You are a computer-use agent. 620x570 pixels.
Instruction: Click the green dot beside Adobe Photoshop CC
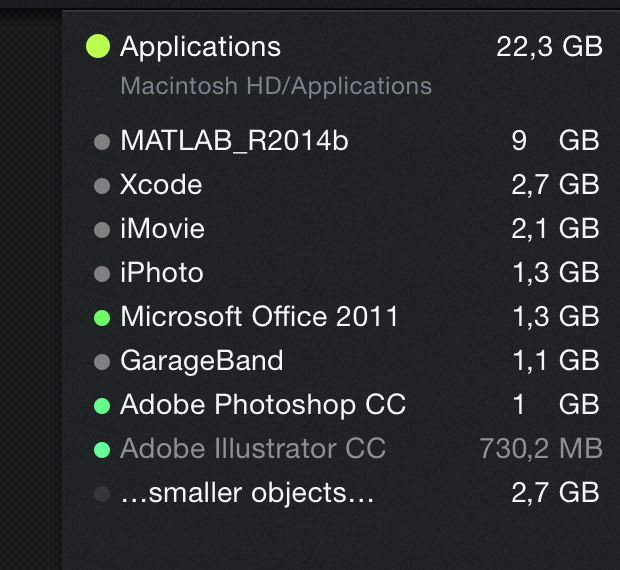[102, 406]
